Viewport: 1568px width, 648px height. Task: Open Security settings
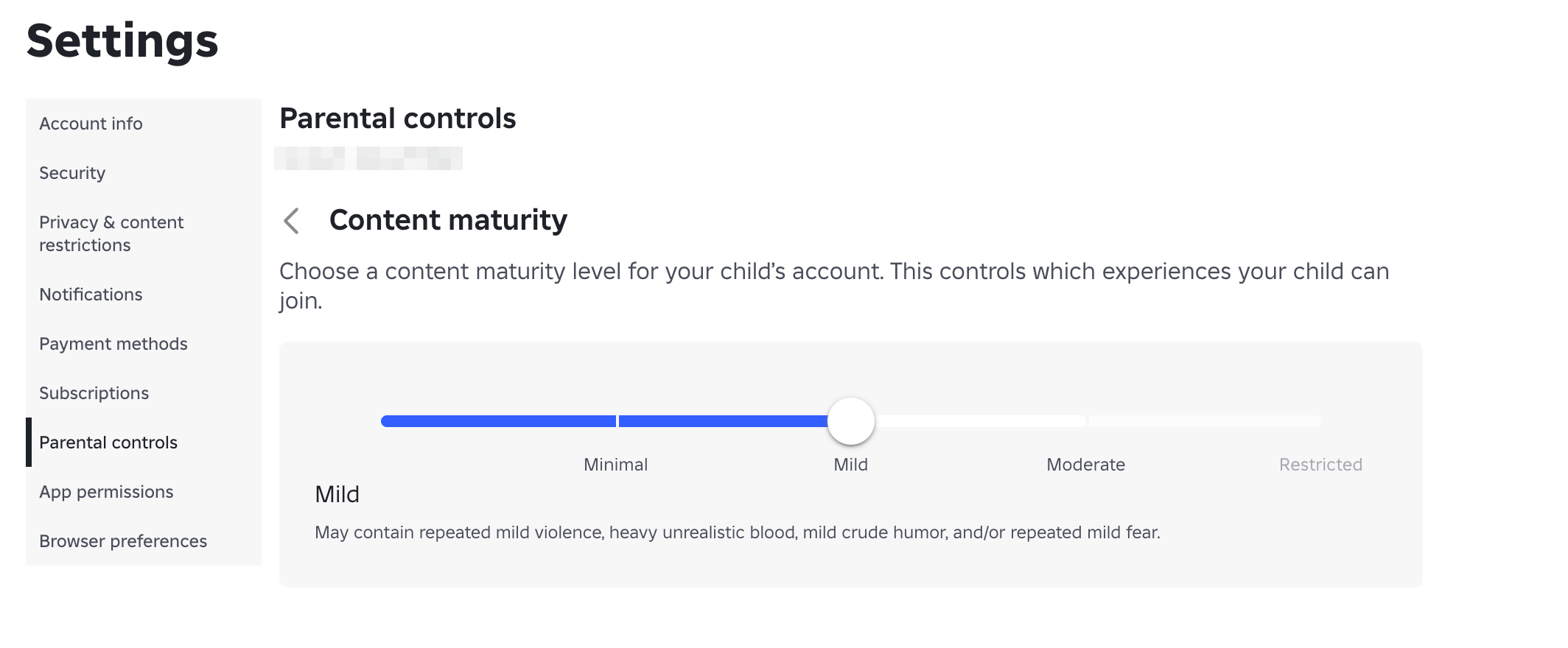pyautogui.click(x=72, y=173)
